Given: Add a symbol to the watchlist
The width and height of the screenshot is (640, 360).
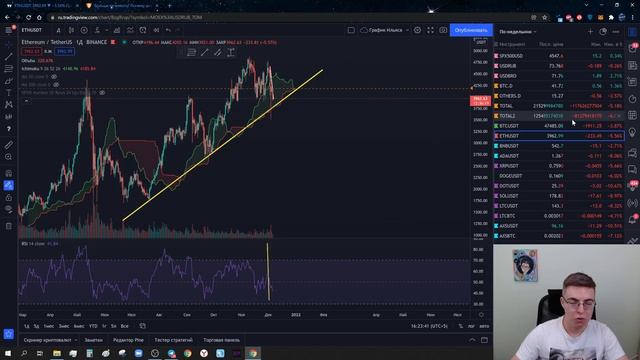Looking at the screenshot, I should [x=590, y=31].
